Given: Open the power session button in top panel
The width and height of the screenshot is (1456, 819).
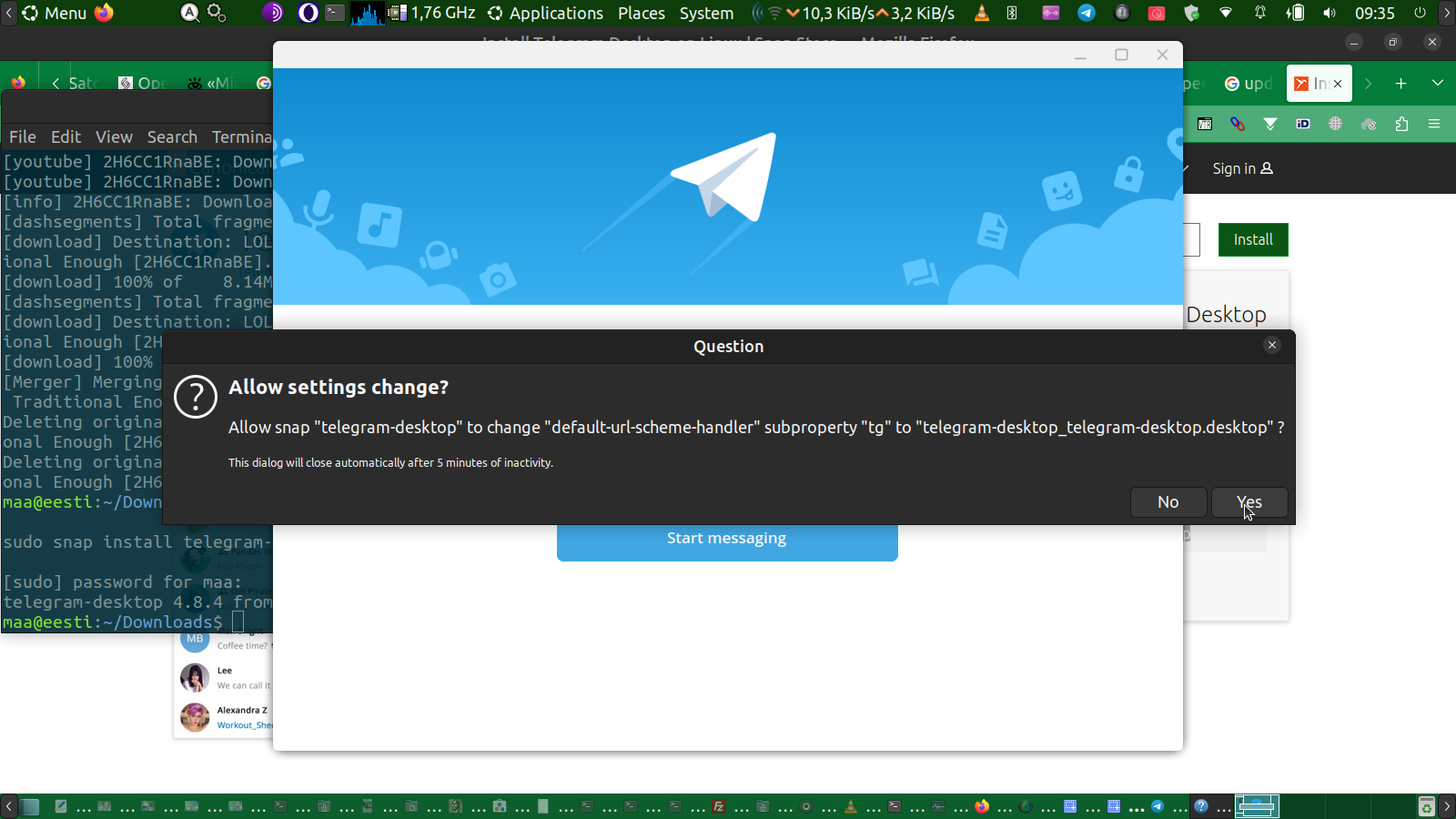Looking at the screenshot, I should click(x=1420, y=13).
